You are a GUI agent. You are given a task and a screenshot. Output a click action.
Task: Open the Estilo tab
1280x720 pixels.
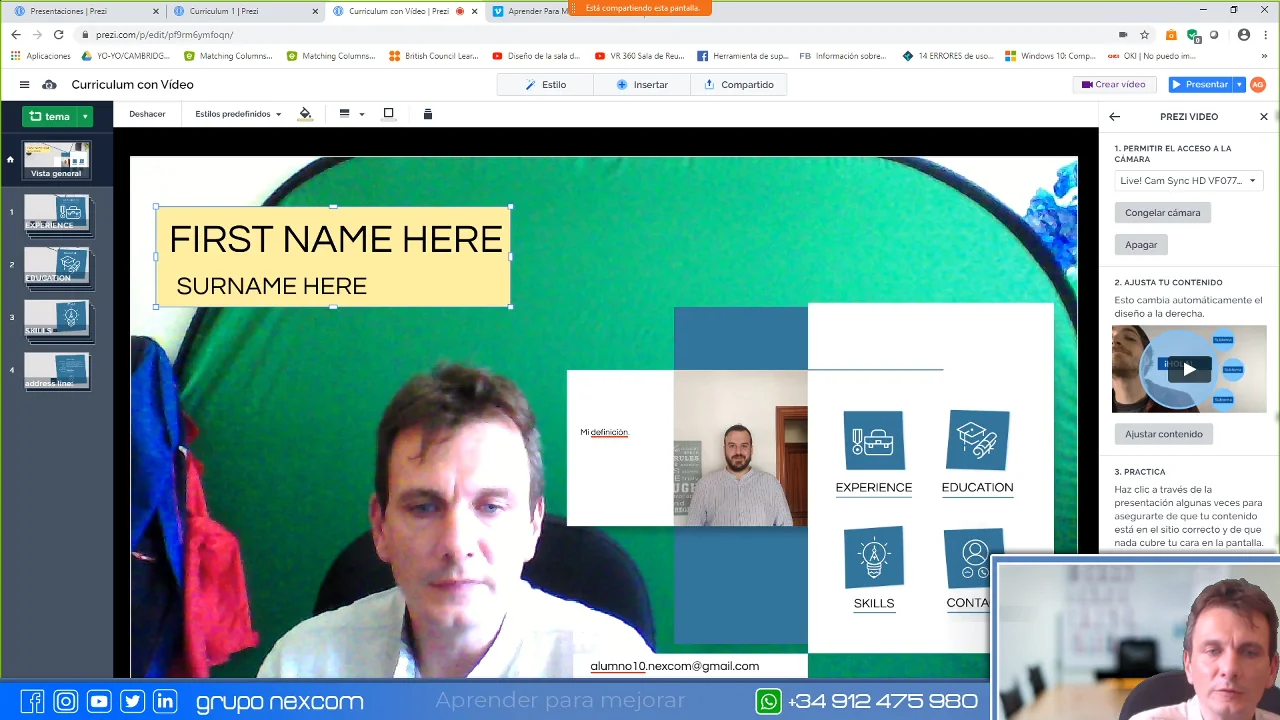pos(546,85)
